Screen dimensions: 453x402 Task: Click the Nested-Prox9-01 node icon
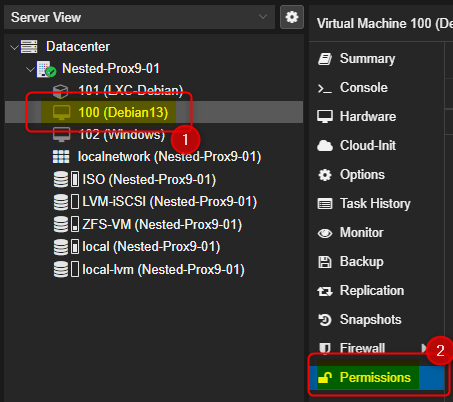(x=46, y=69)
